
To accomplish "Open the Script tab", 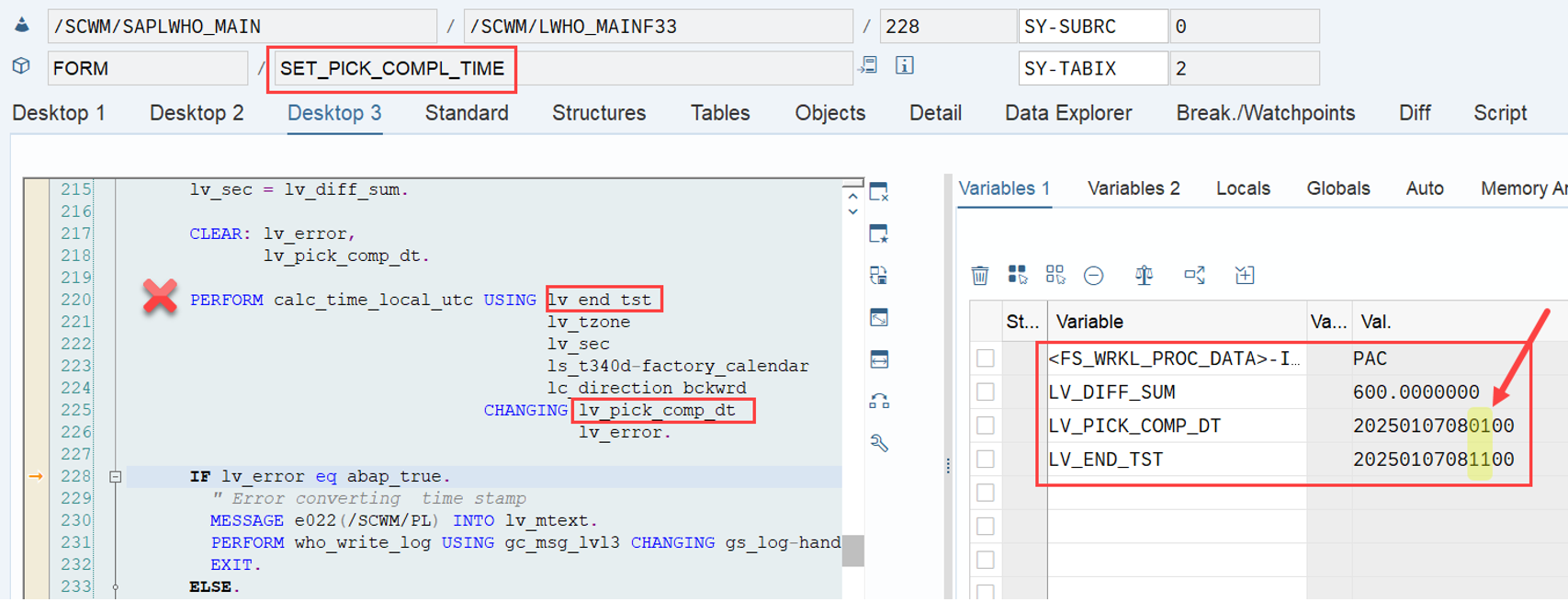I will pyautogui.click(x=1500, y=112).
